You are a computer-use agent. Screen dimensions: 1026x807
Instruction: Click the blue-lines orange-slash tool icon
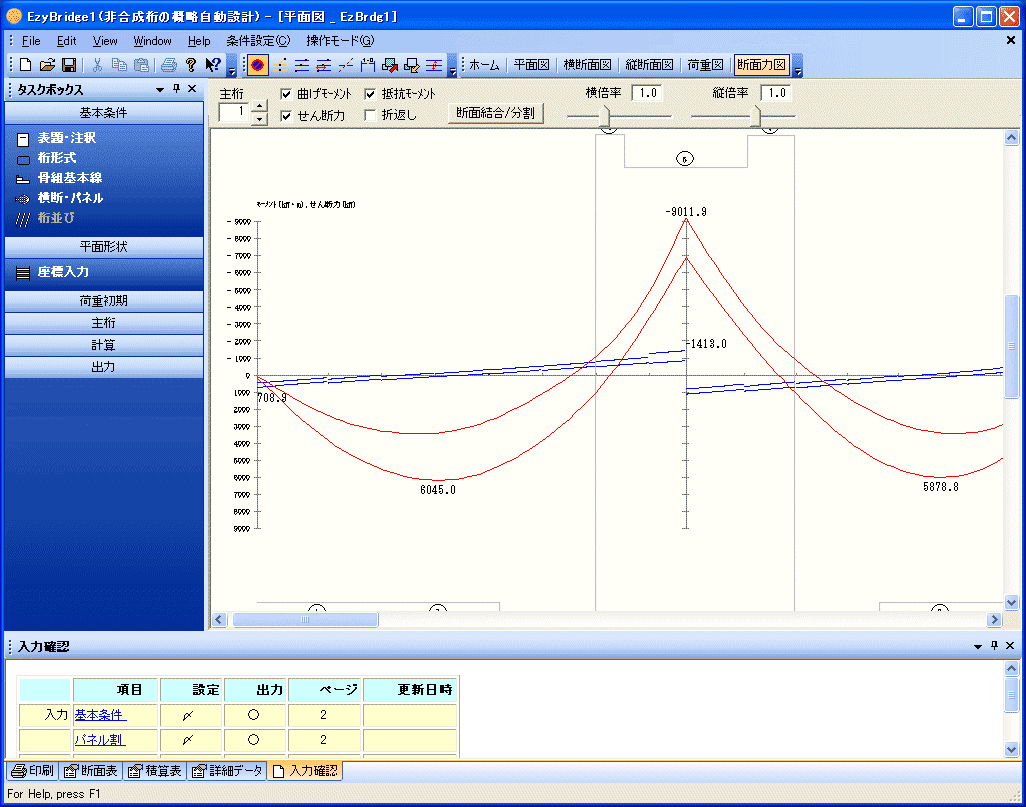coord(302,65)
